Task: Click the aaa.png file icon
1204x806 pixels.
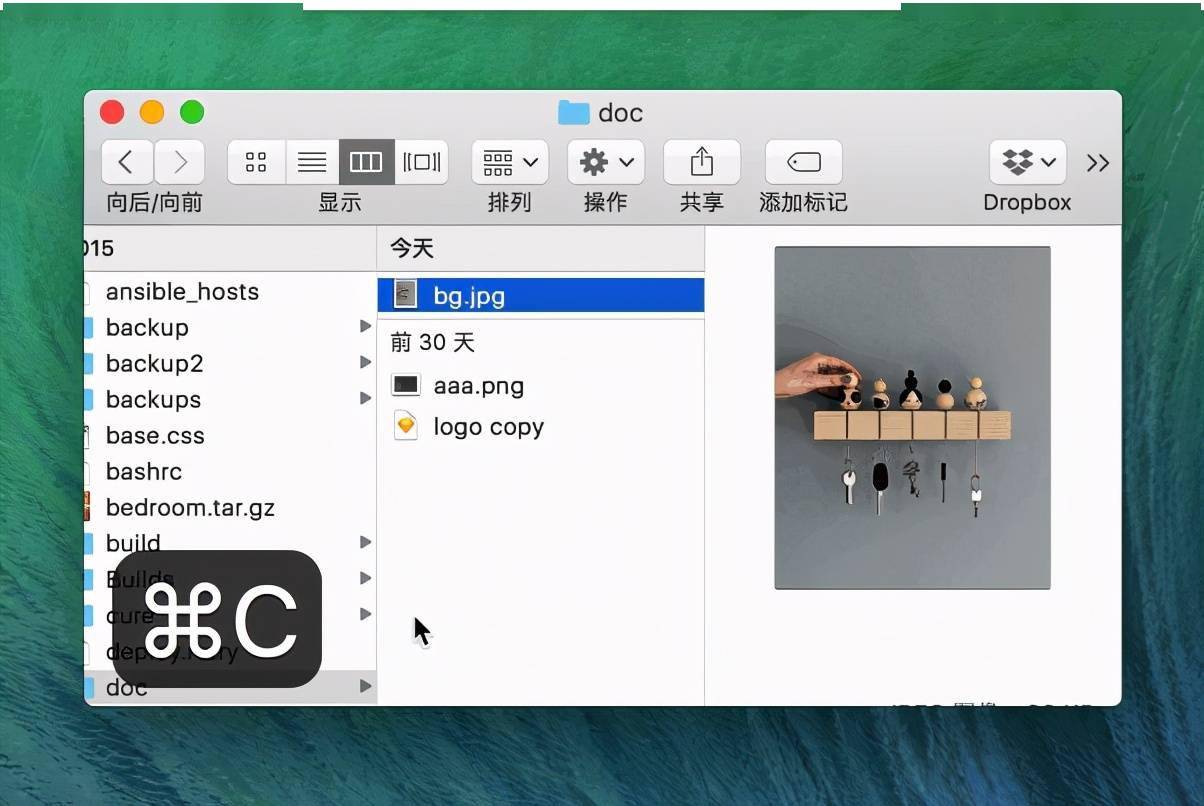Action: (405, 385)
